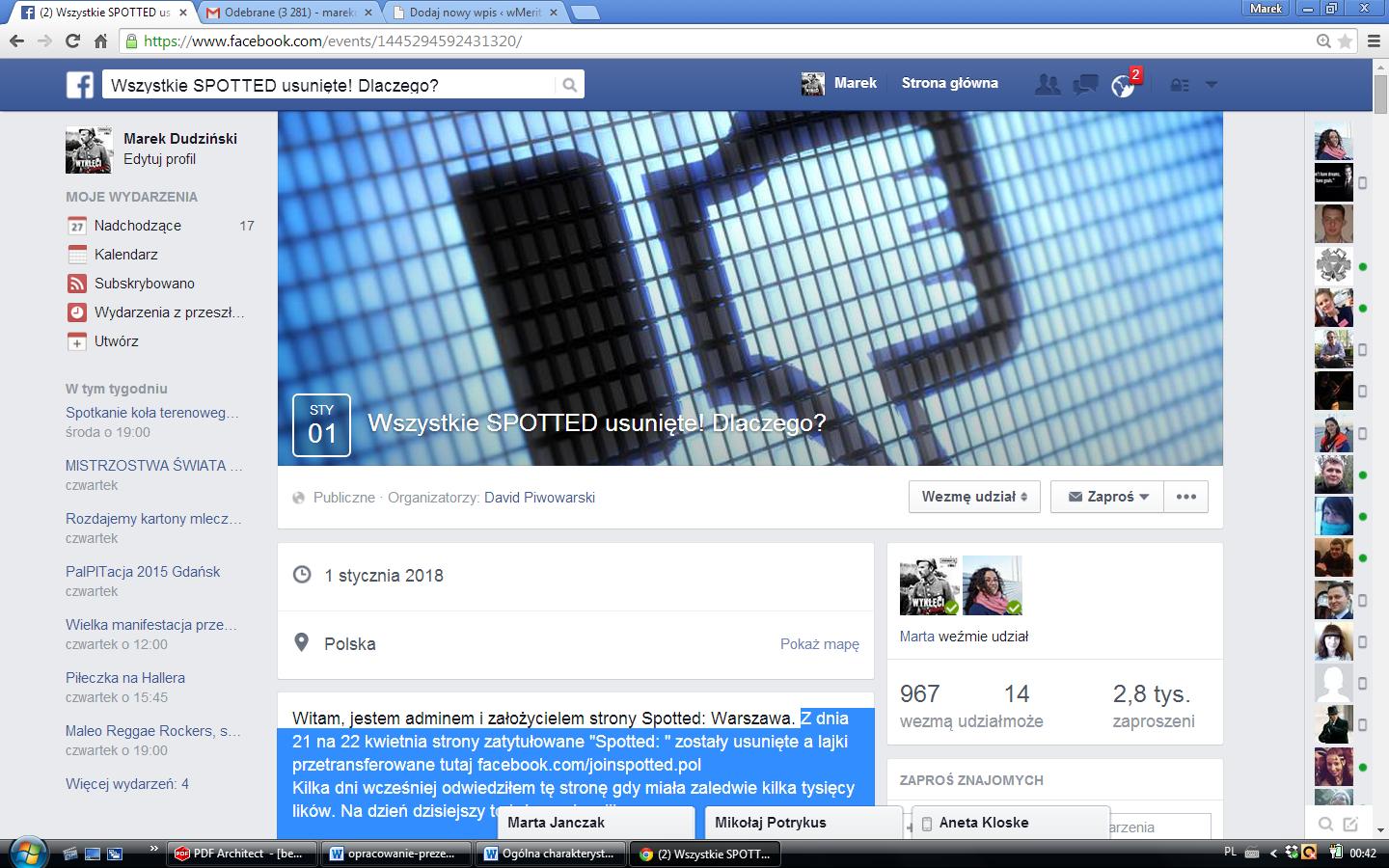Bookmark this page with star icon

pos(1345,41)
